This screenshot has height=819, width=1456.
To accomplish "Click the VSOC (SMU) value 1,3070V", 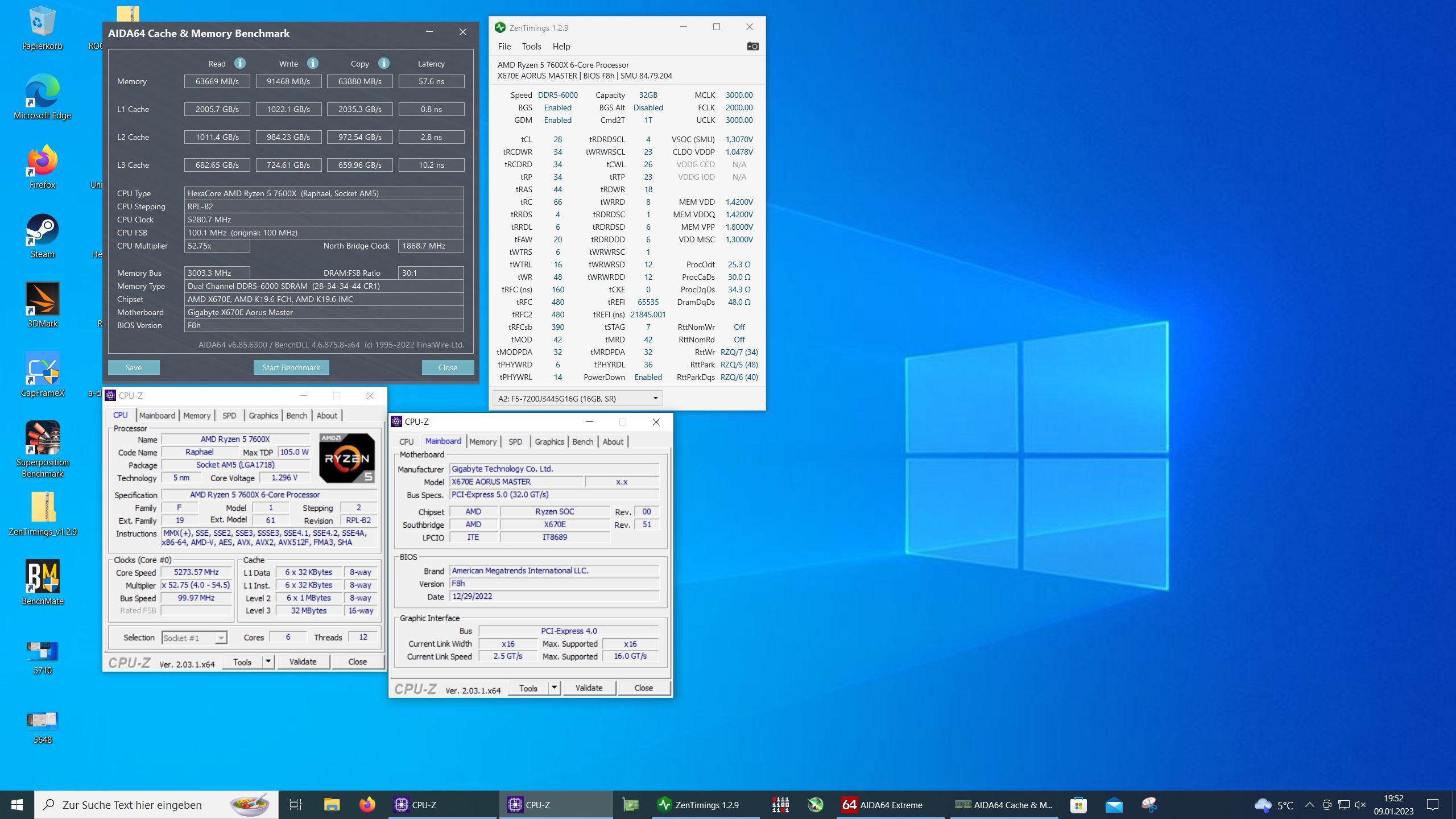I will (x=739, y=139).
